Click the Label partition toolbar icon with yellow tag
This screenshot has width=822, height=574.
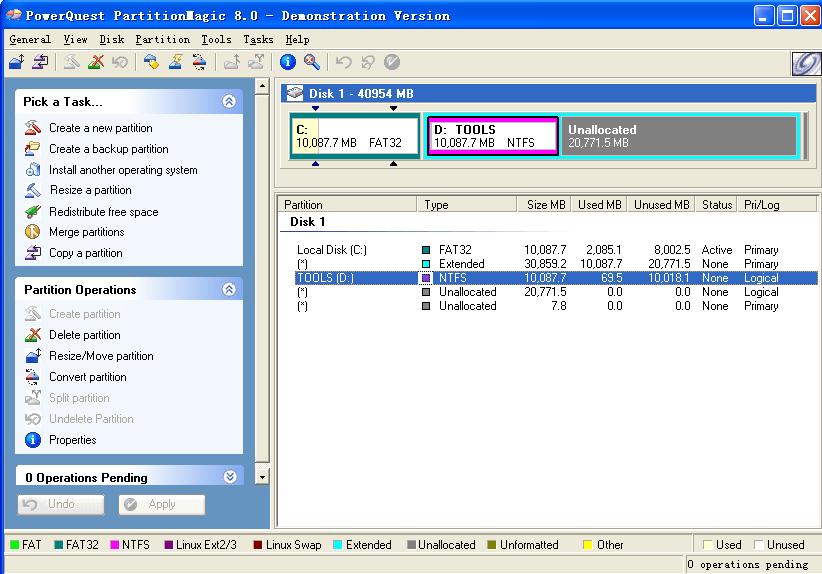click(152, 62)
